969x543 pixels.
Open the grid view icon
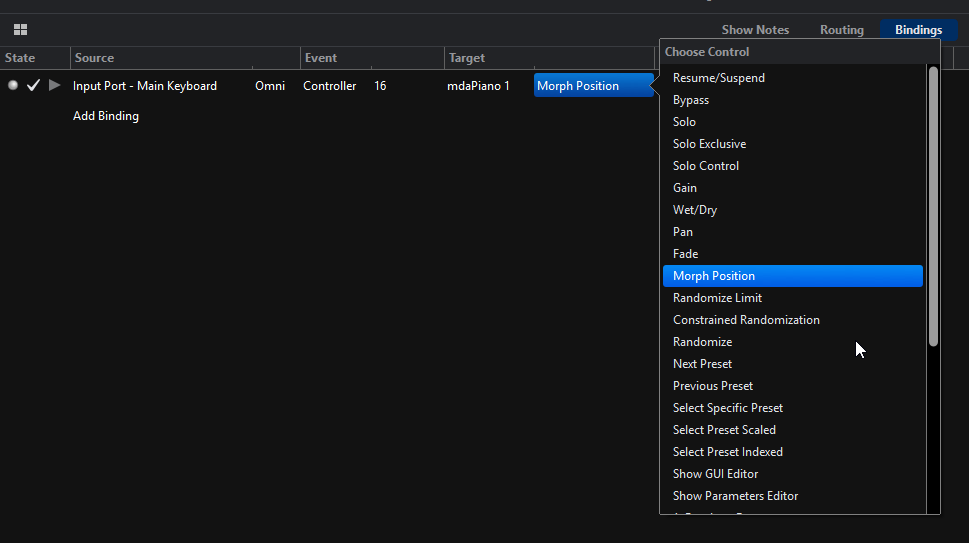[20, 30]
